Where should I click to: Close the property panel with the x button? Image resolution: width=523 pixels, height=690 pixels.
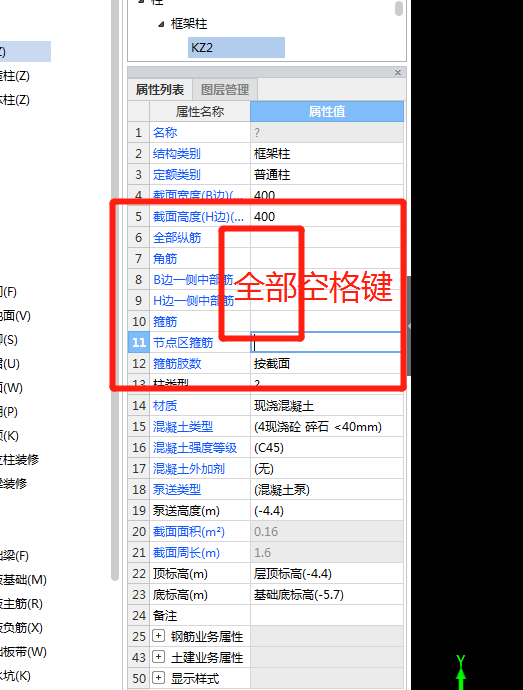(x=398, y=72)
